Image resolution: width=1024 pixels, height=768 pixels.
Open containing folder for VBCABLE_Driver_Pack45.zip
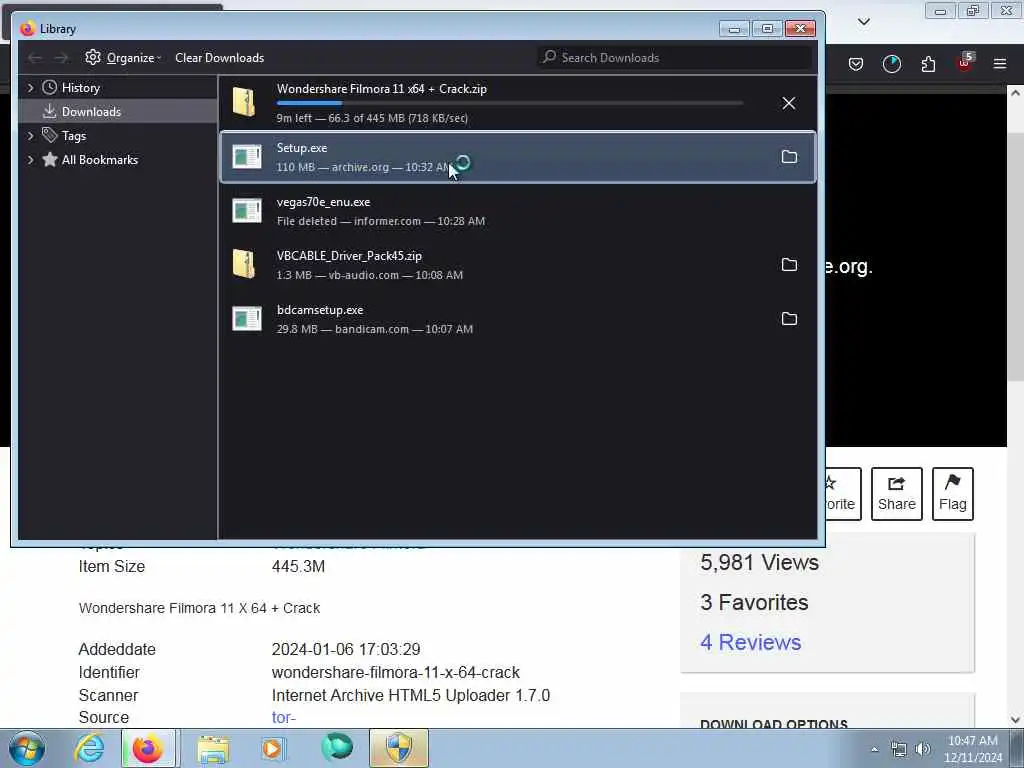[x=789, y=264]
